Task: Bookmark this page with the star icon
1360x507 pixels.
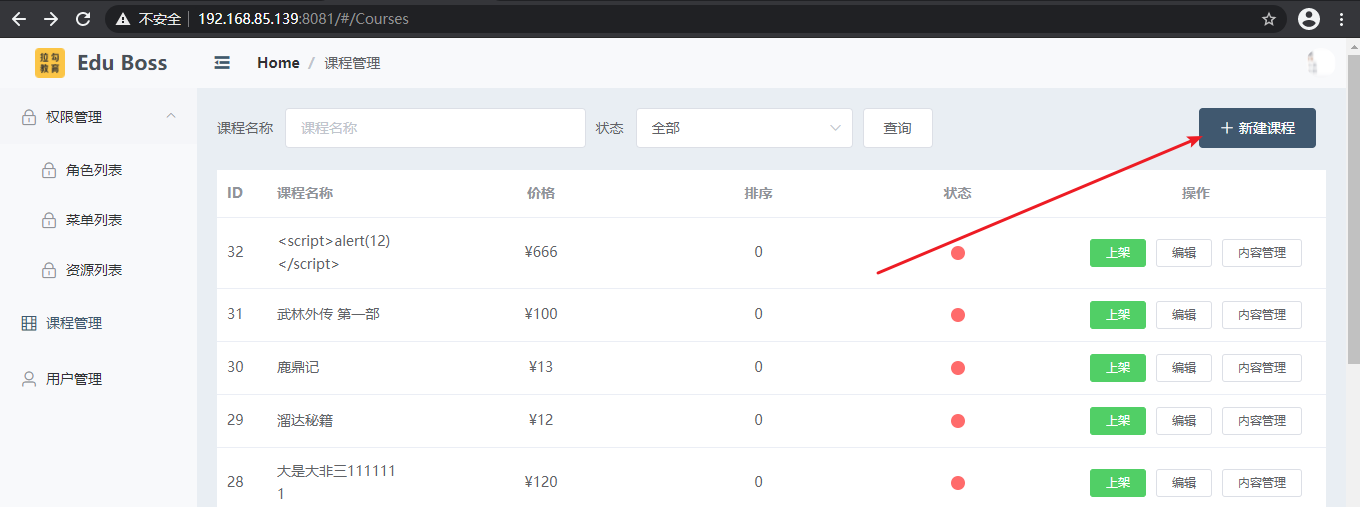Action: 1269,19
